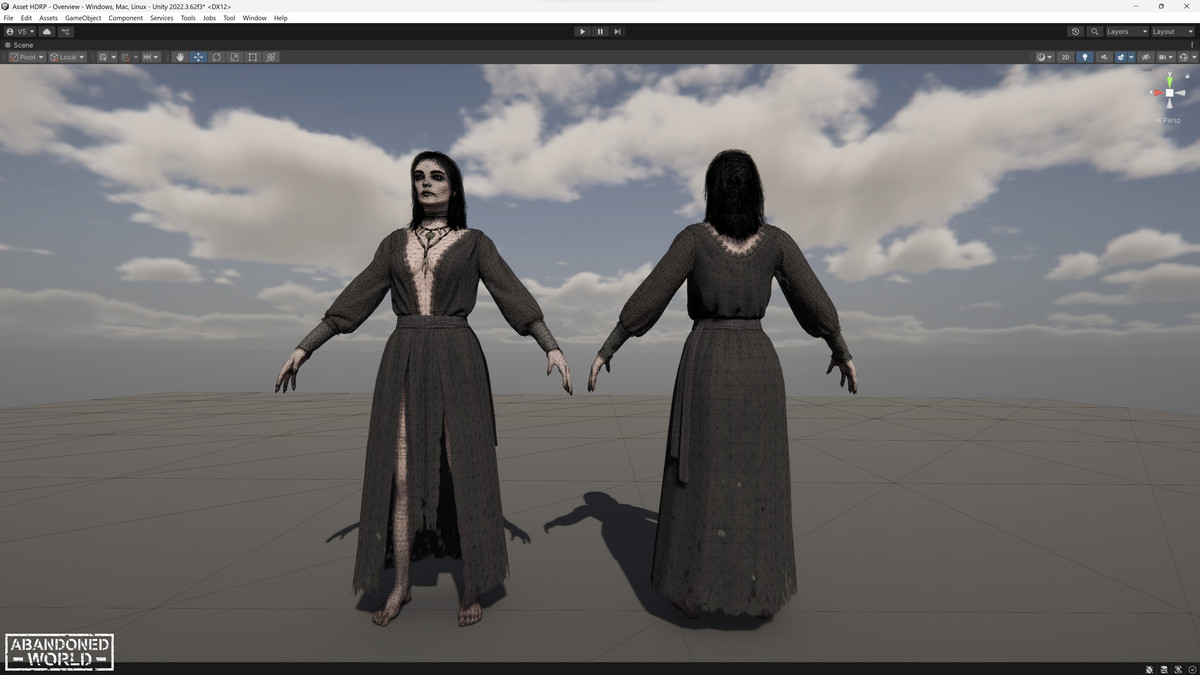Toggle scene view effects icon

pyautogui.click(x=1121, y=57)
